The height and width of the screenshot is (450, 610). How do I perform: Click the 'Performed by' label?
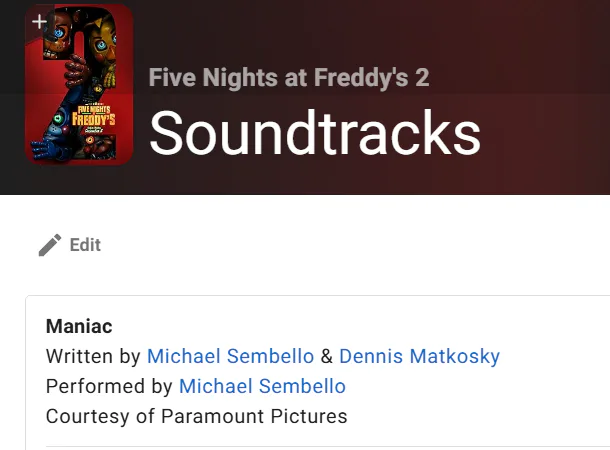tap(110, 386)
